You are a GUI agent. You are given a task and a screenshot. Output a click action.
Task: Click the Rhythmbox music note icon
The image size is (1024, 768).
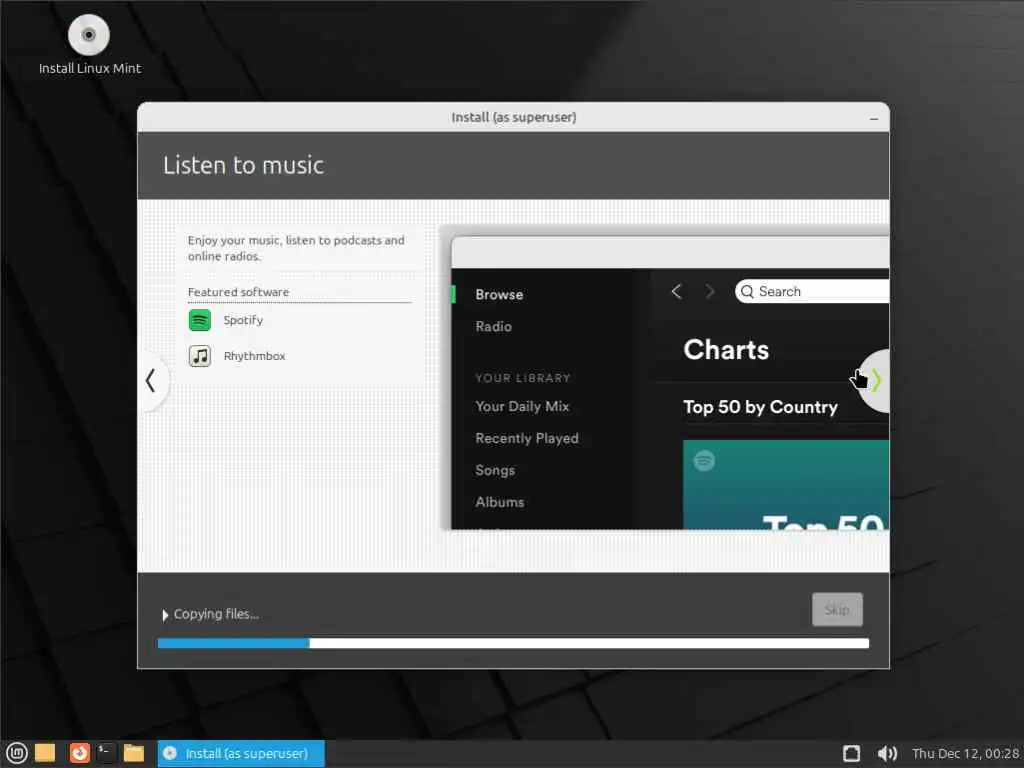(x=200, y=356)
